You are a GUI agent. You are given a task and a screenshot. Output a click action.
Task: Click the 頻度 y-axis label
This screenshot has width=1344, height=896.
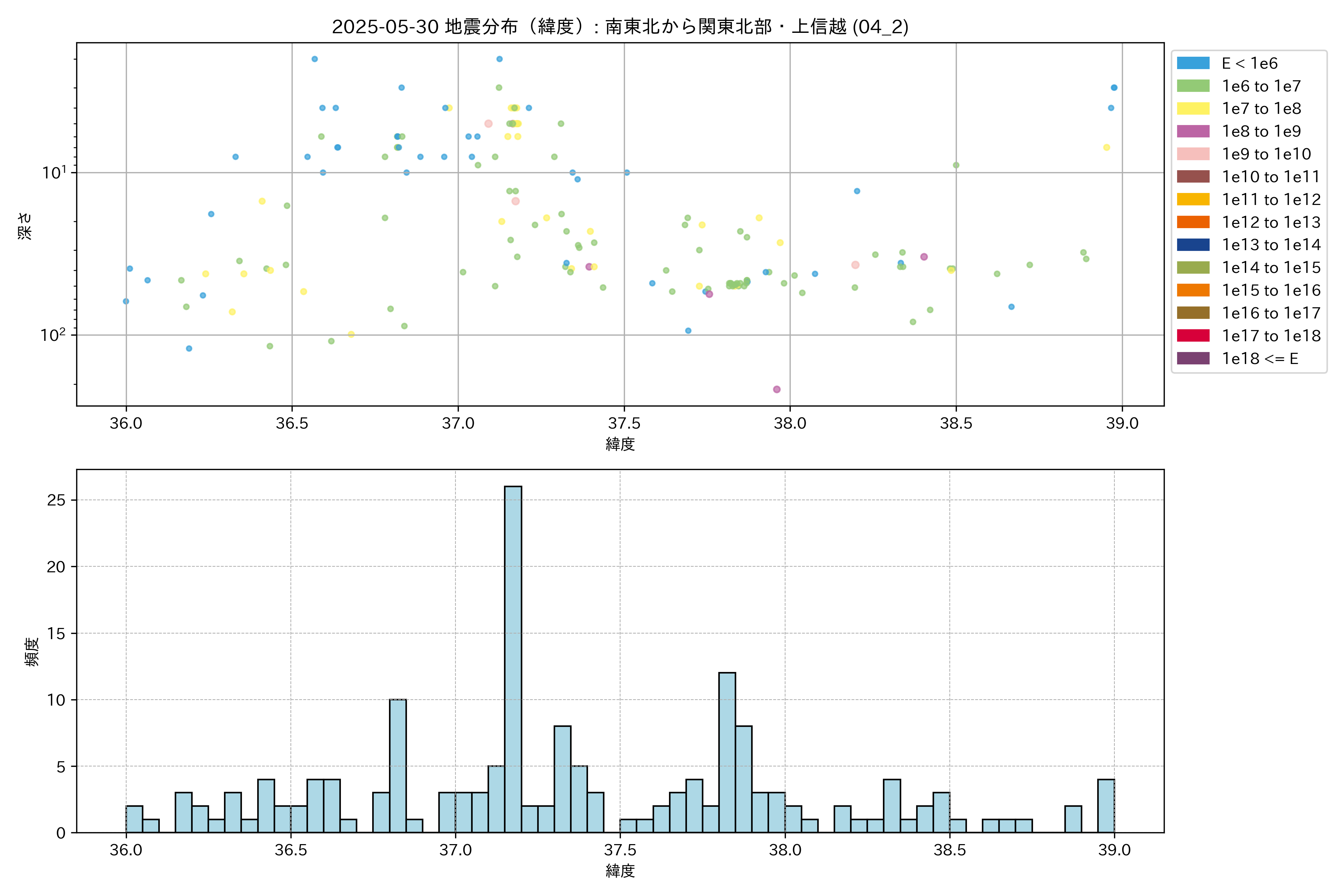32,651
